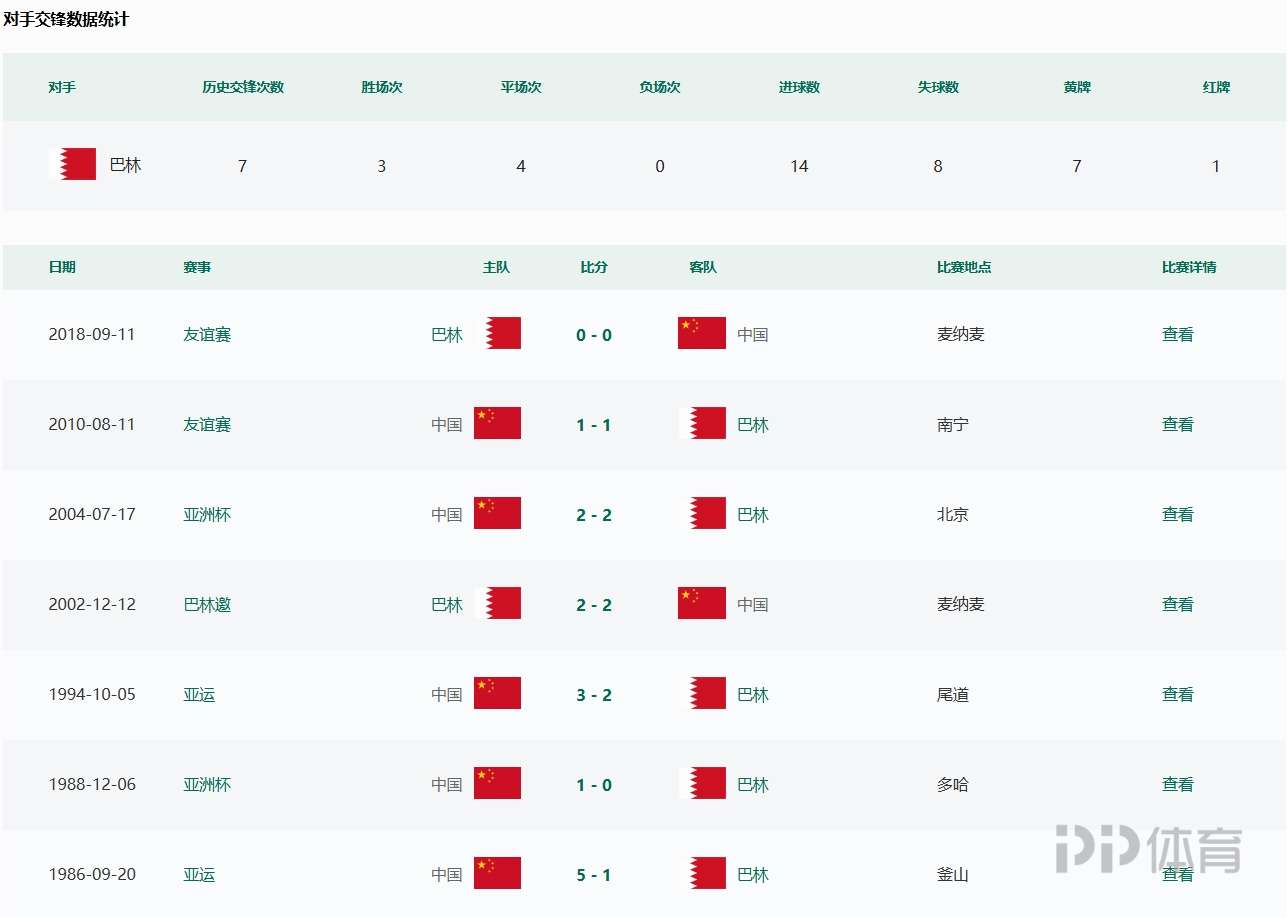
Task: Click the 红牌 column header
Action: (1216, 87)
